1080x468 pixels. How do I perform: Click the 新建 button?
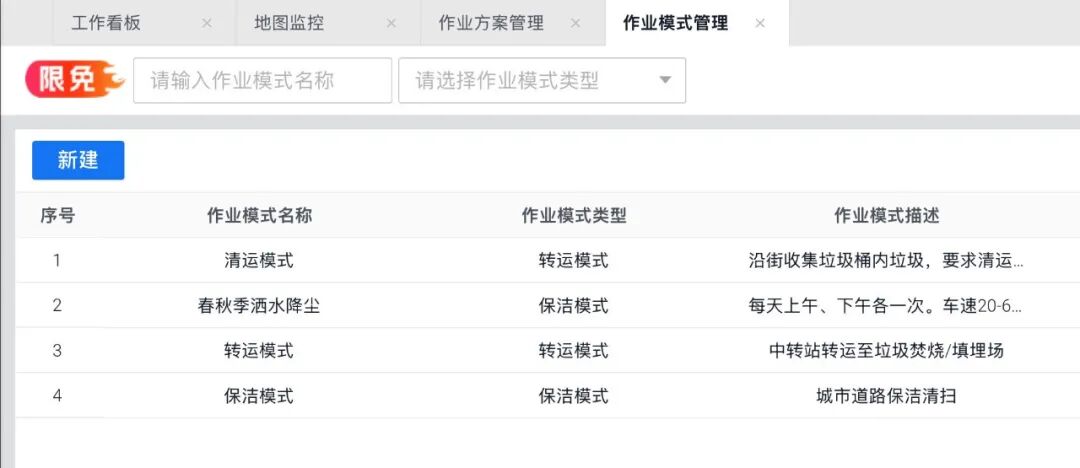pyautogui.click(x=78, y=161)
